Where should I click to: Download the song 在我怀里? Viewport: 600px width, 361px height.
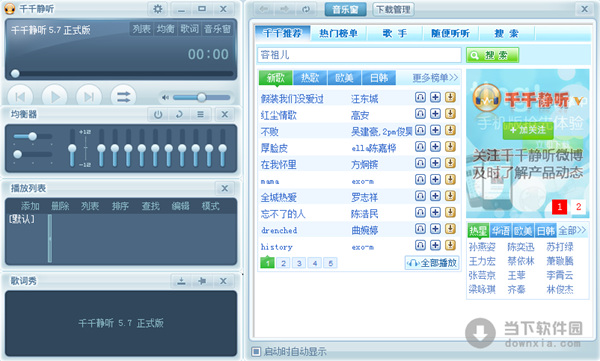coord(450,163)
